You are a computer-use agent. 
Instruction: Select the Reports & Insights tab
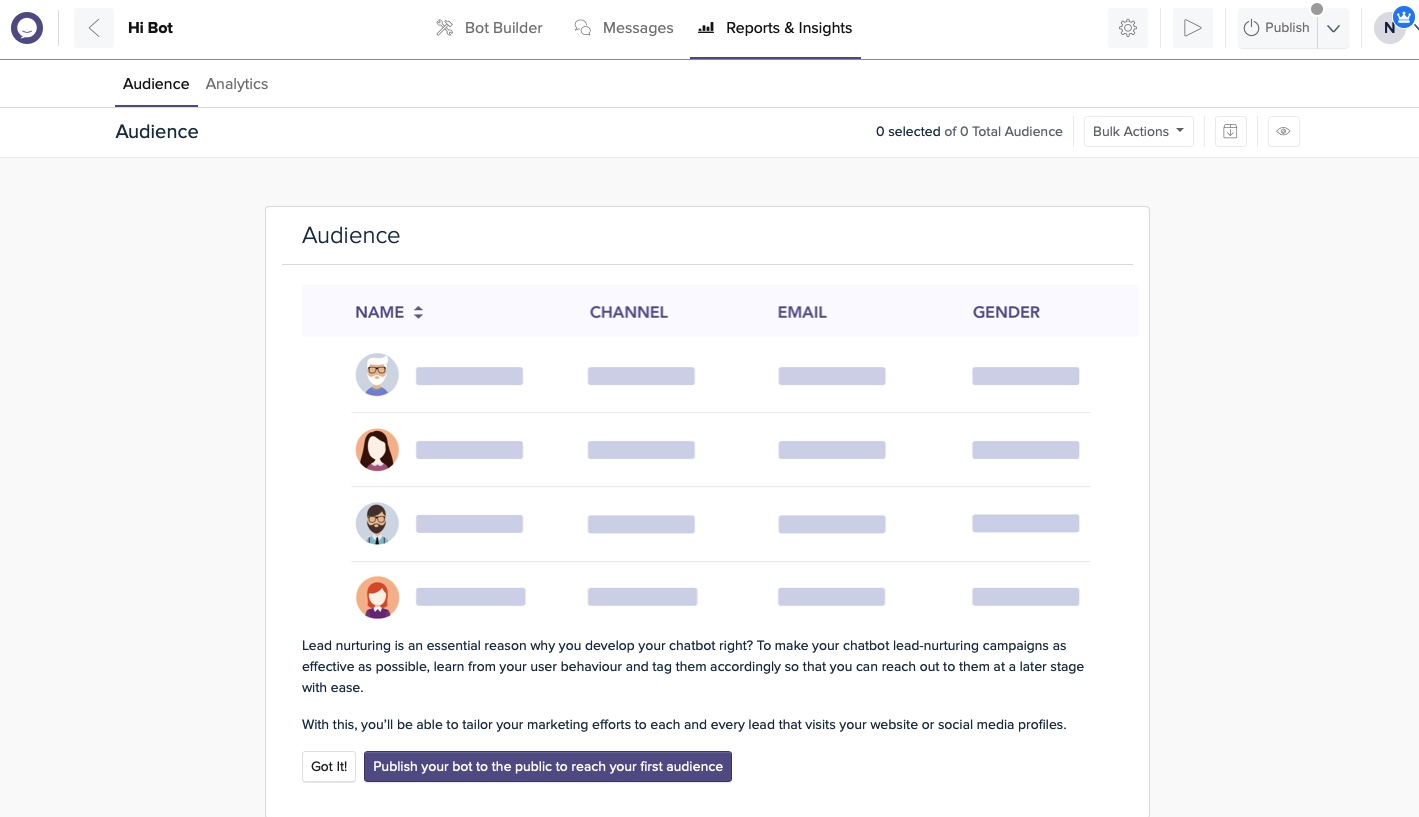tap(775, 28)
